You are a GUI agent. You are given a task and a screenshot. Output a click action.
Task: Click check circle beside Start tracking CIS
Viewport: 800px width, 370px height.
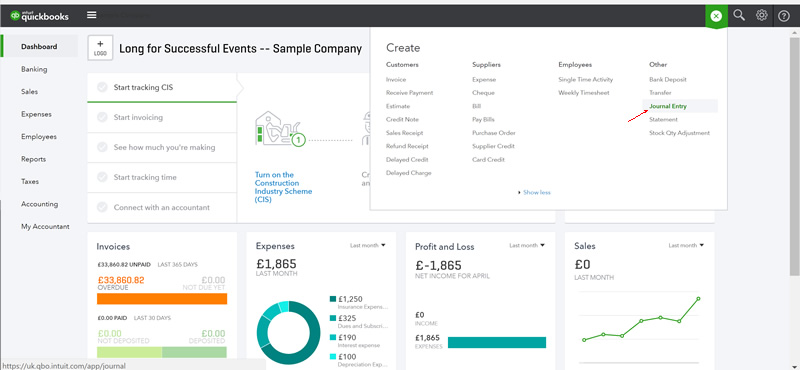pos(102,87)
